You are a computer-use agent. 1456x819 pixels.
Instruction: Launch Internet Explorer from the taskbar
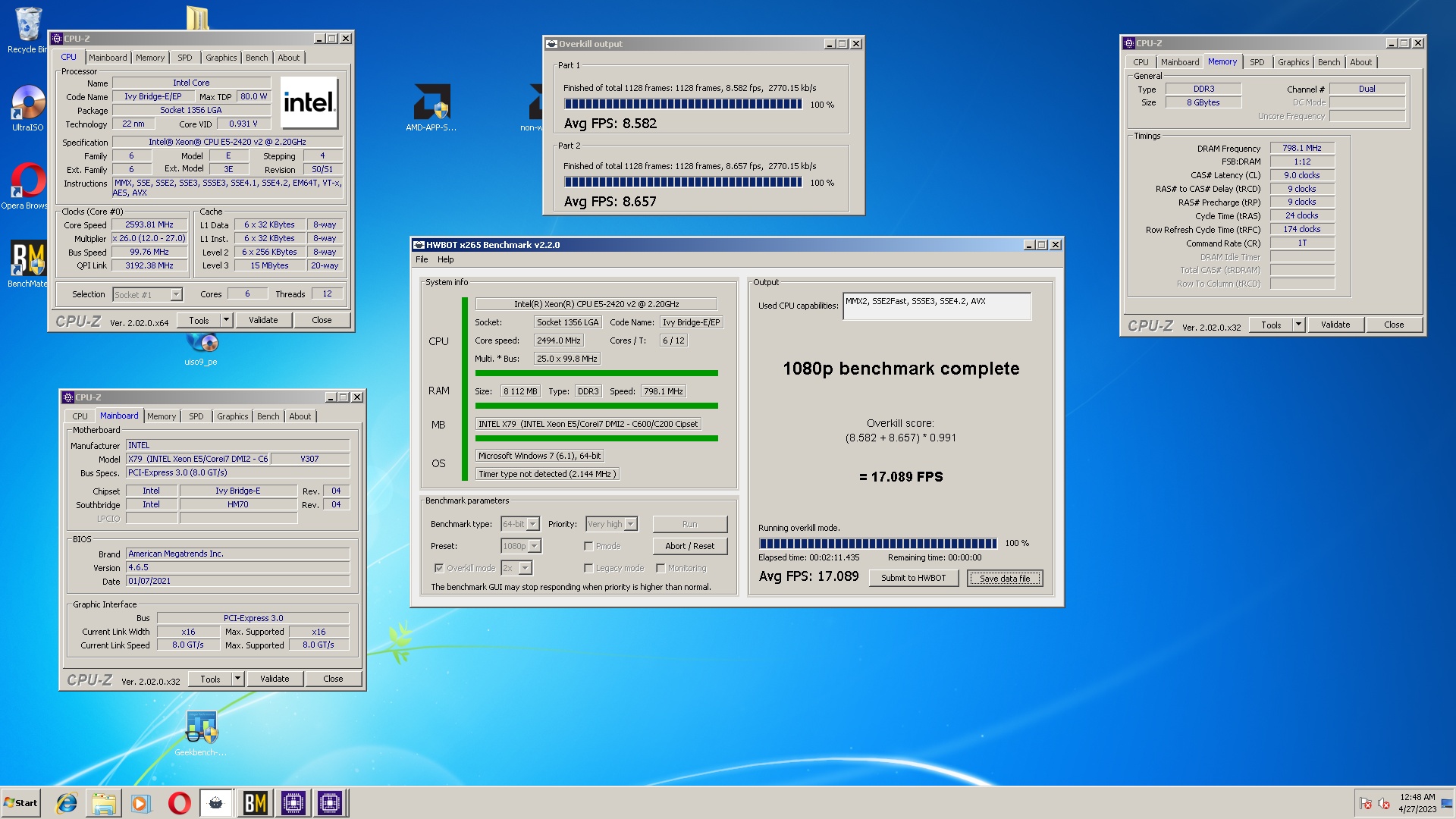click(67, 803)
